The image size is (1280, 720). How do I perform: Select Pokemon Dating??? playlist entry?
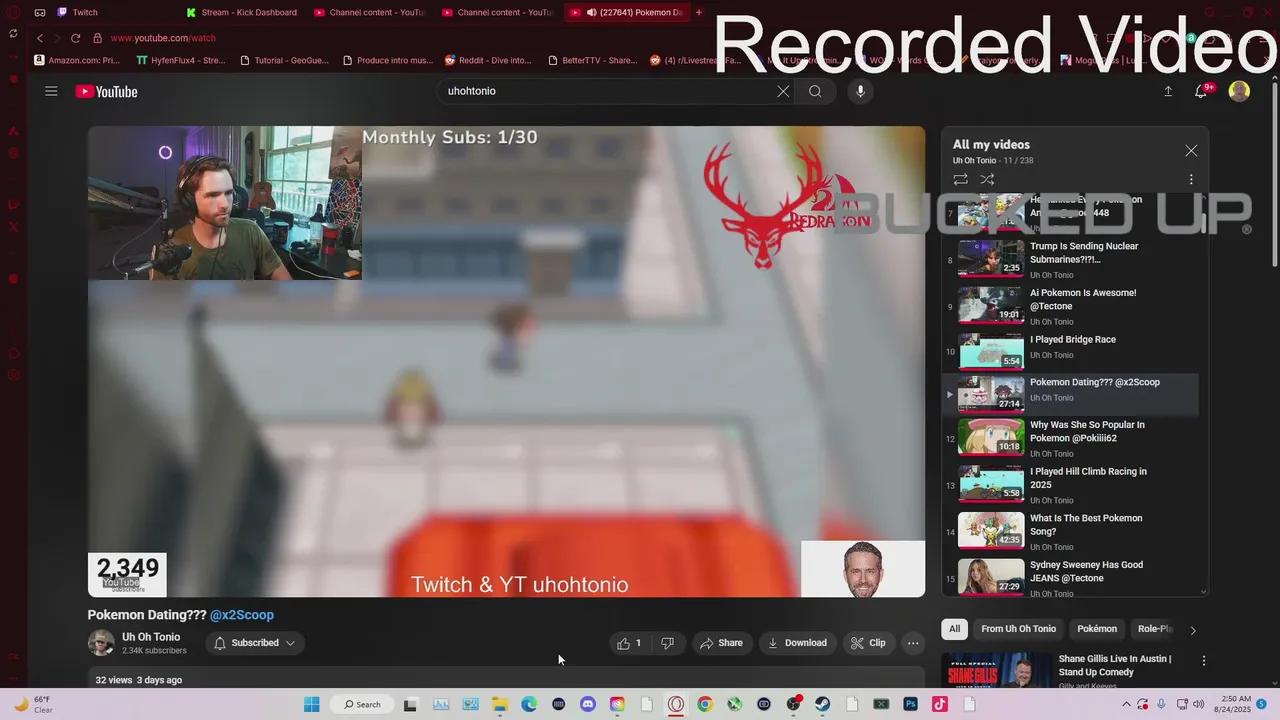(x=1070, y=394)
